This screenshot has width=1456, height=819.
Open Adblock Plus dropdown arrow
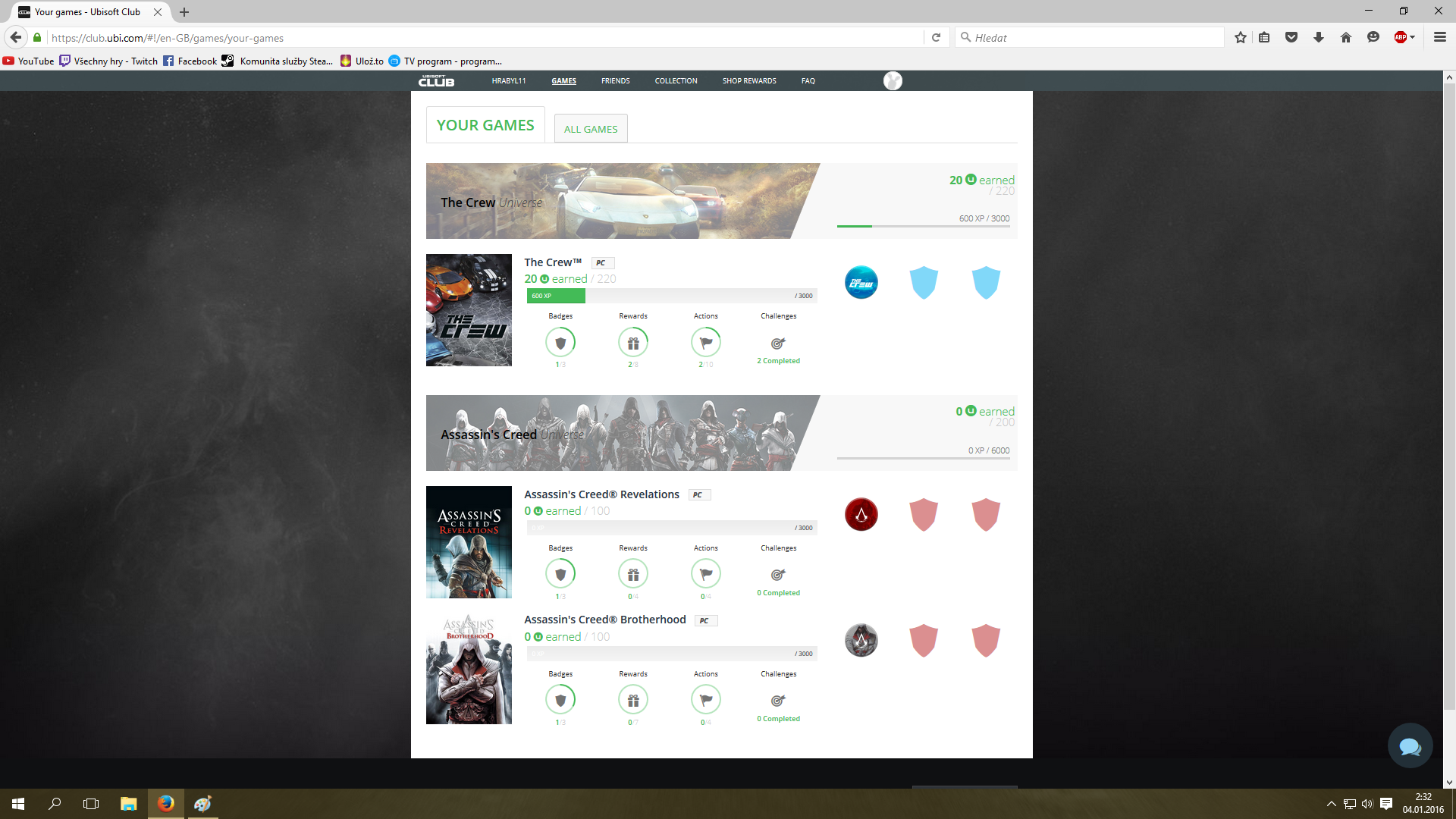(x=1413, y=37)
